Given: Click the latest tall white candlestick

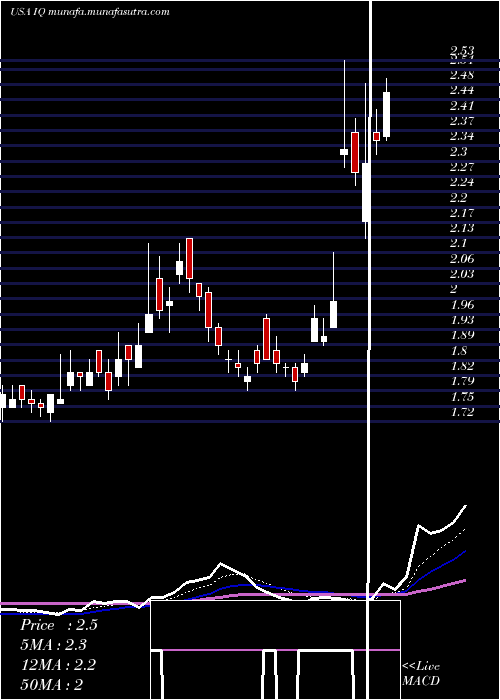Looking at the screenshot, I should [387, 115].
